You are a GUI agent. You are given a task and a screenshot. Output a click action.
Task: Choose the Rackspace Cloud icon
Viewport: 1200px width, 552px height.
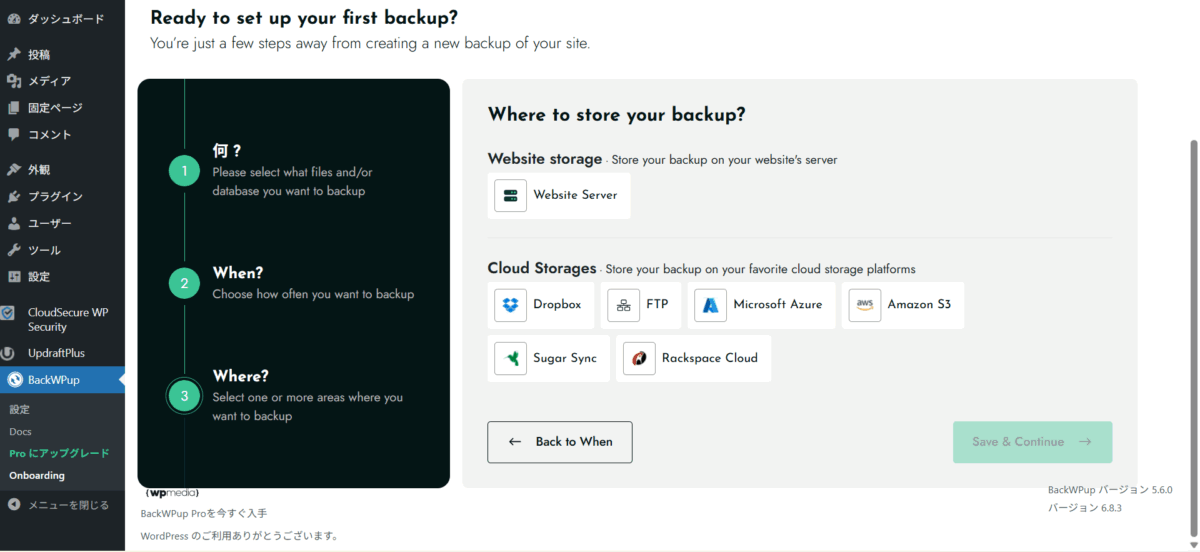tap(639, 358)
